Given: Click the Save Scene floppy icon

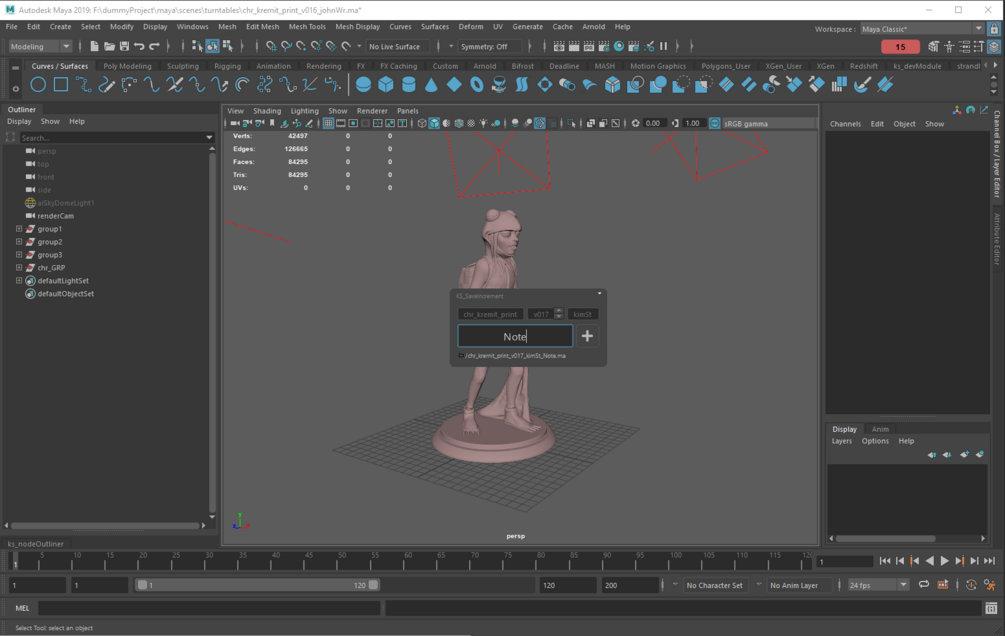Looking at the screenshot, I should (x=124, y=46).
